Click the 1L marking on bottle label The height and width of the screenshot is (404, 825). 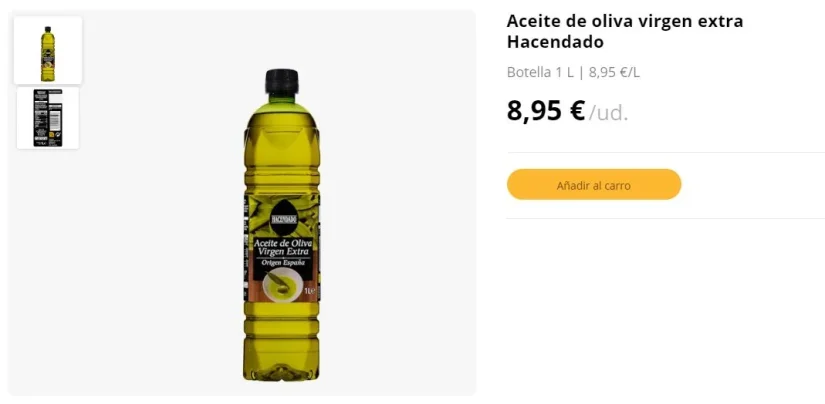point(309,290)
